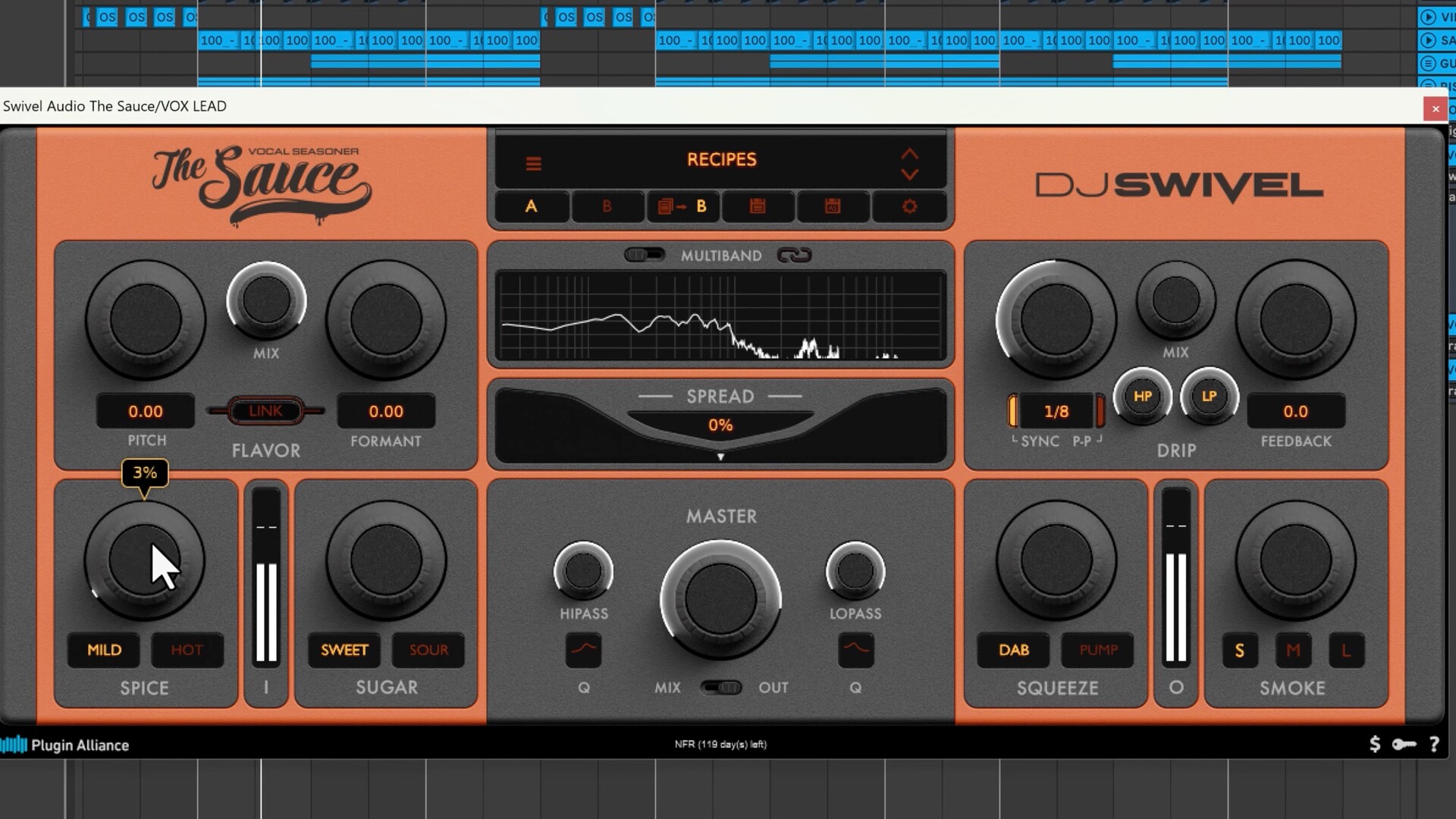Toggle the Flavor LINK button
This screenshot has width=1456, height=819.
[x=265, y=410]
